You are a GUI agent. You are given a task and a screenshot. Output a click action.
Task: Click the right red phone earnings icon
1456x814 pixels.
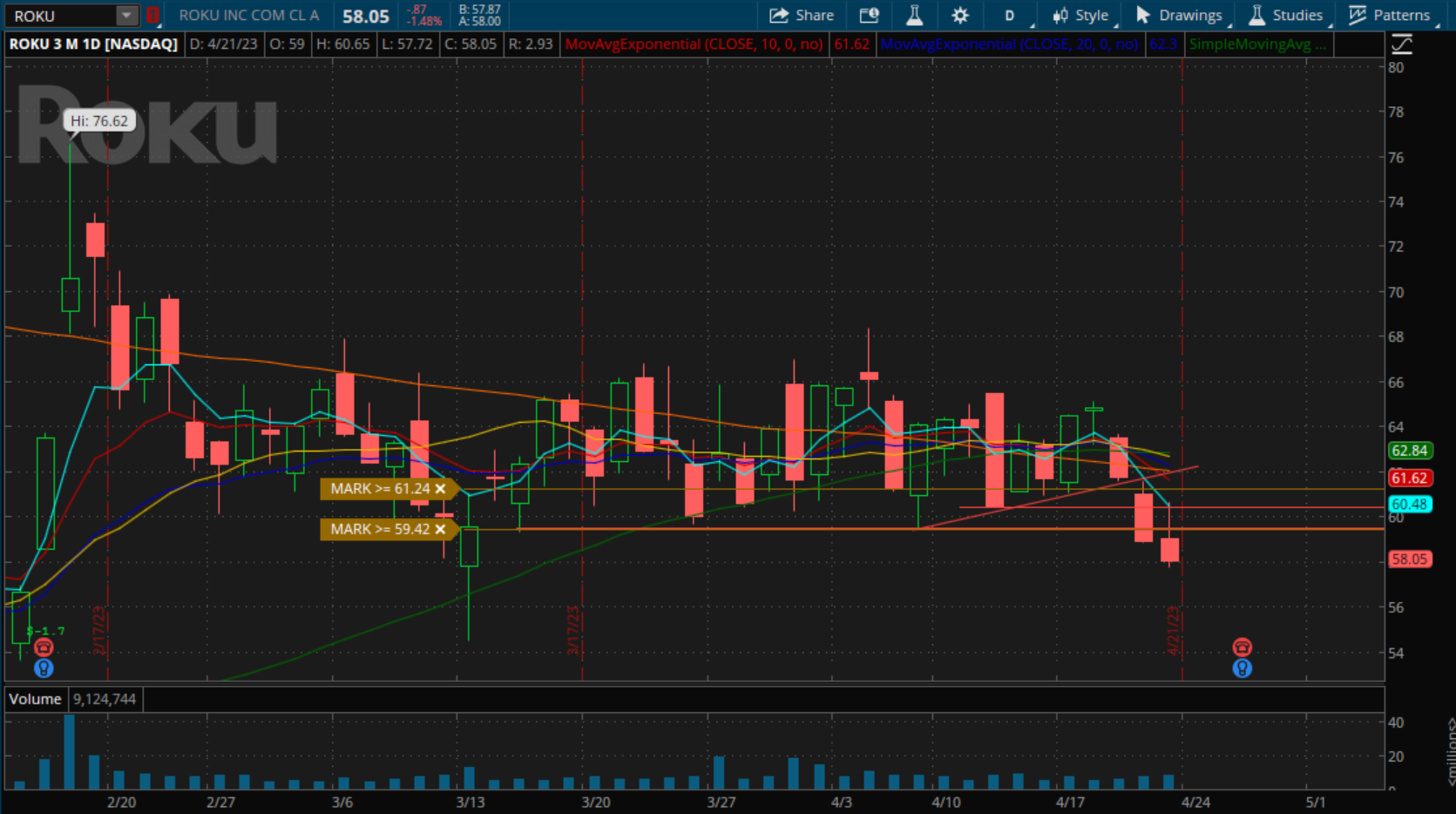click(x=1243, y=648)
